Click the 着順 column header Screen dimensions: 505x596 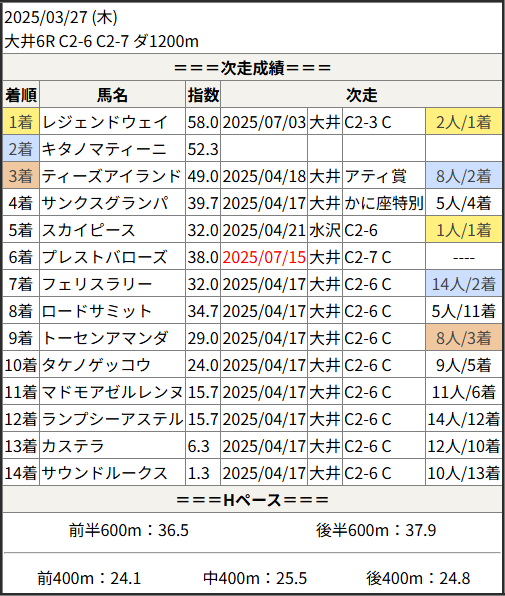pos(21,95)
